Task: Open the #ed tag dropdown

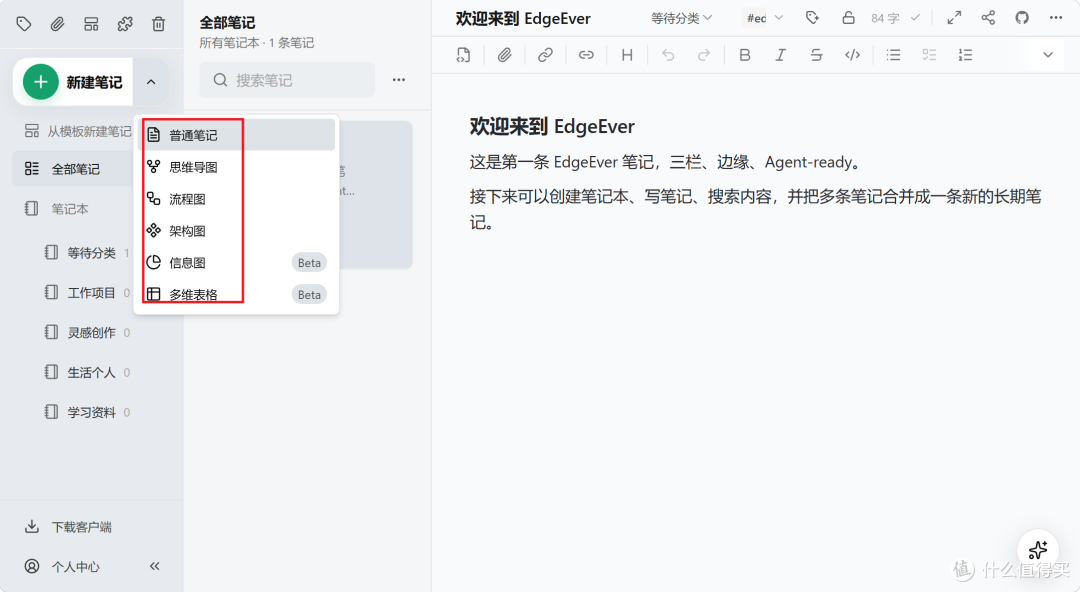Action: (765, 18)
